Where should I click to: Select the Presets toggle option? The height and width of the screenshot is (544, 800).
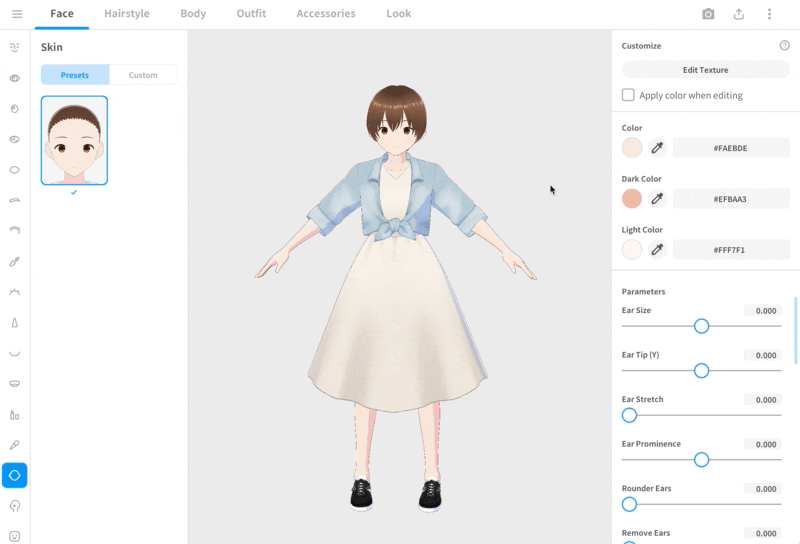point(75,75)
